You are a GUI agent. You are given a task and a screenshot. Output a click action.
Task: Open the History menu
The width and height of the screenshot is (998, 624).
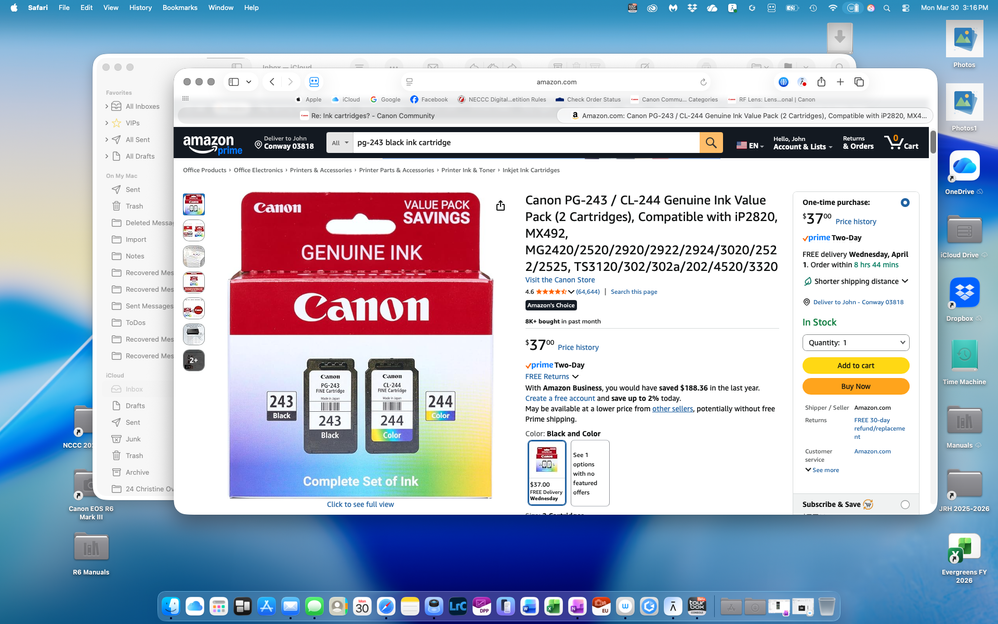[140, 8]
